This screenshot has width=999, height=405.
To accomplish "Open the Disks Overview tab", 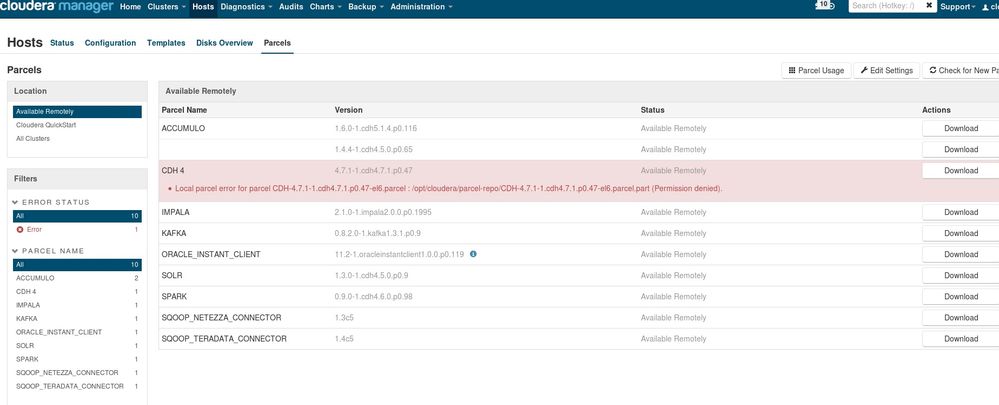I will [224, 43].
